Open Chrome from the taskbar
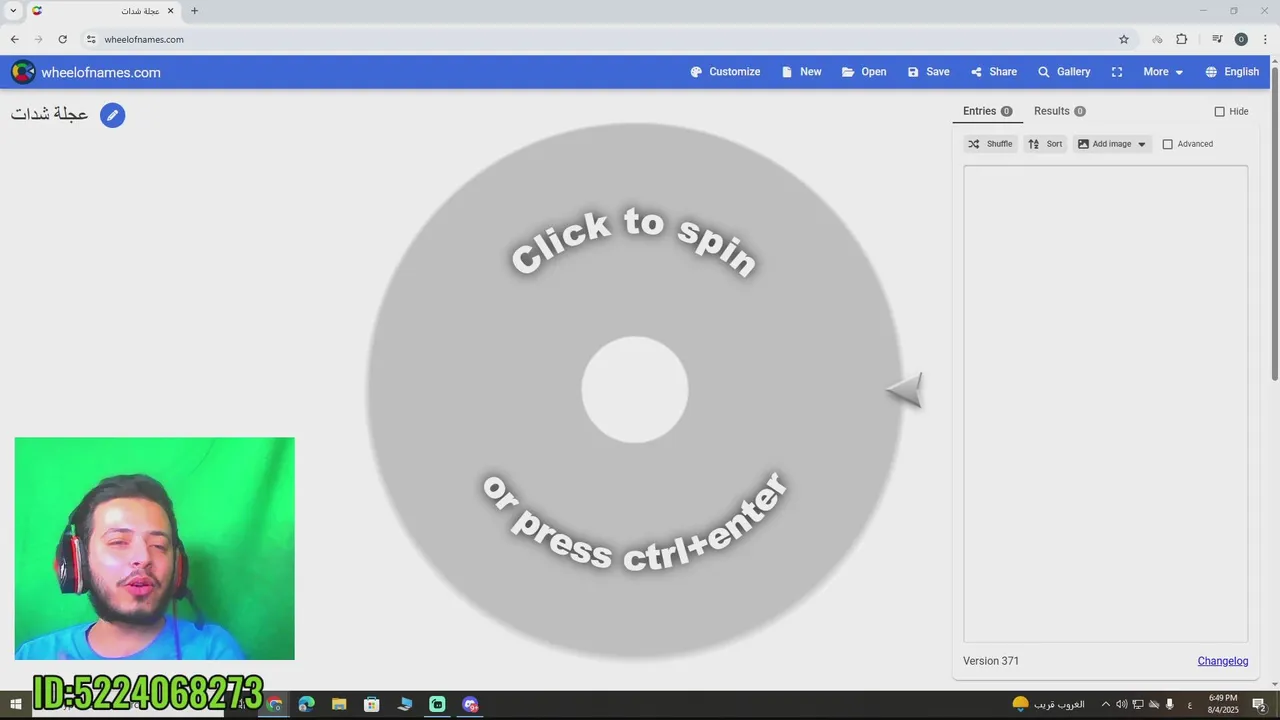The image size is (1280, 720). coord(274,704)
